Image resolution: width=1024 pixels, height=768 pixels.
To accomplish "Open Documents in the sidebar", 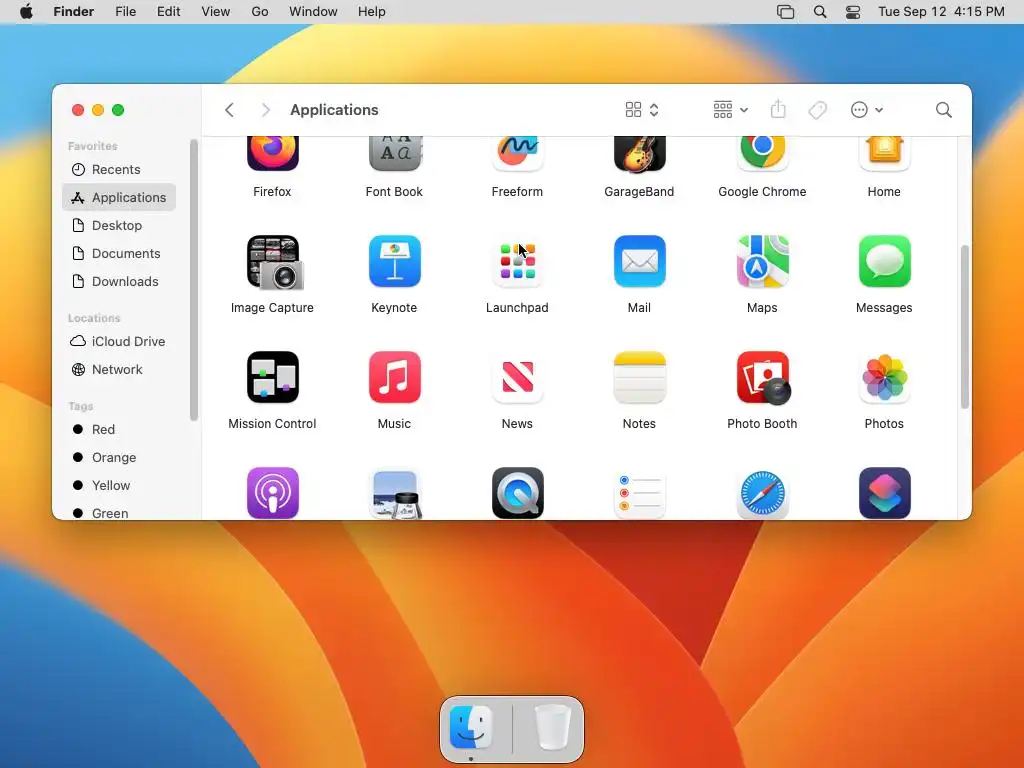I will [x=119, y=253].
